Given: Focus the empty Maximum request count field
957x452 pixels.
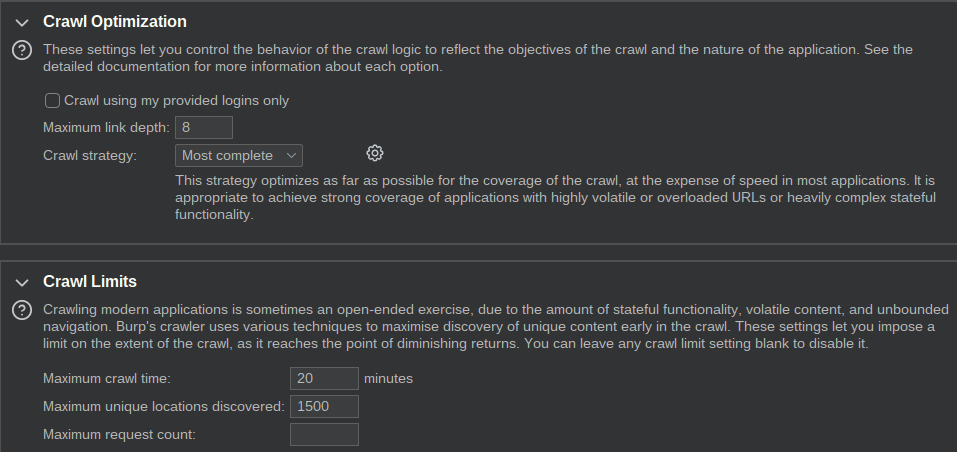Looking at the screenshot, I should click(324, 434).
